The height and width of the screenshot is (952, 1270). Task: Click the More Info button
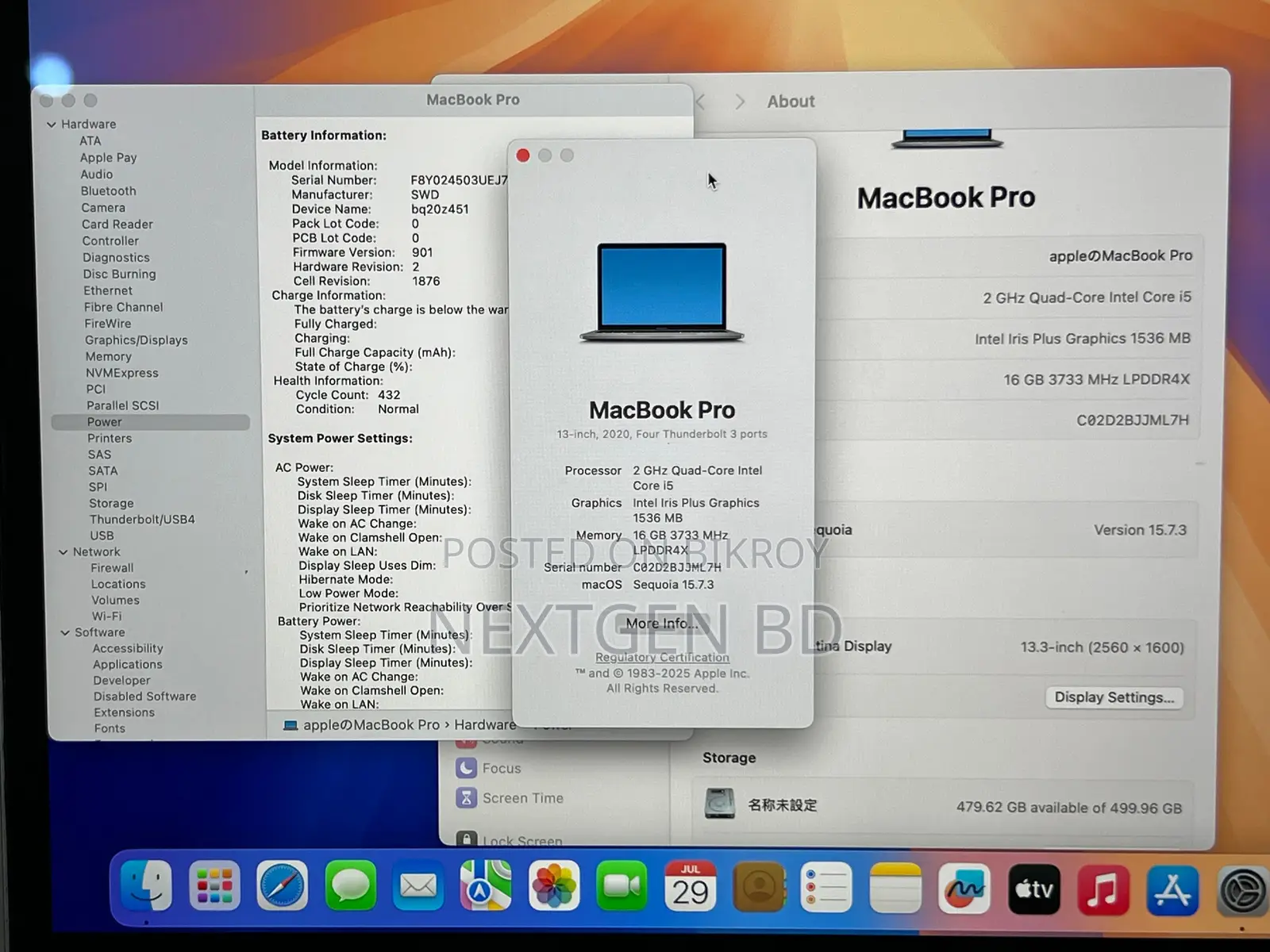661,624
